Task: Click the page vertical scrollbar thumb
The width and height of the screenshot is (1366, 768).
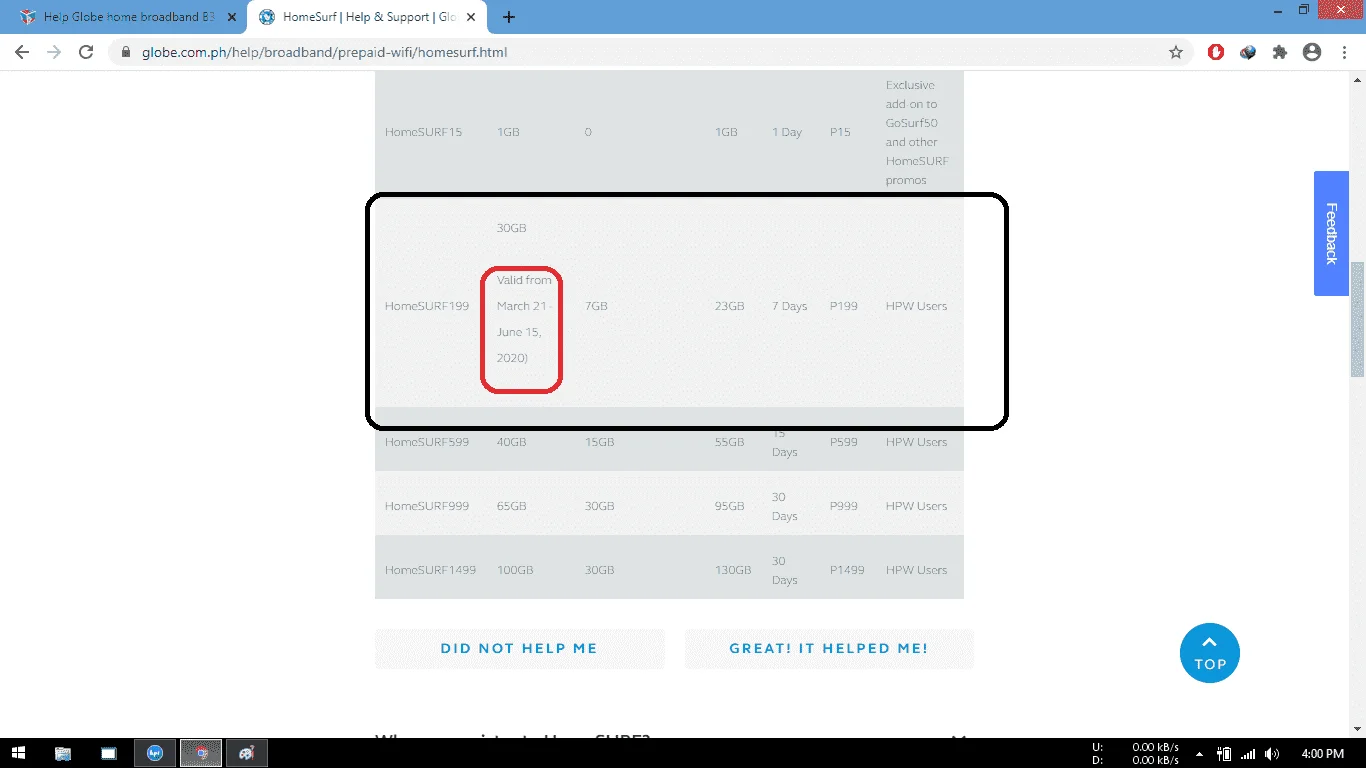Action: tap(1357, 320)
